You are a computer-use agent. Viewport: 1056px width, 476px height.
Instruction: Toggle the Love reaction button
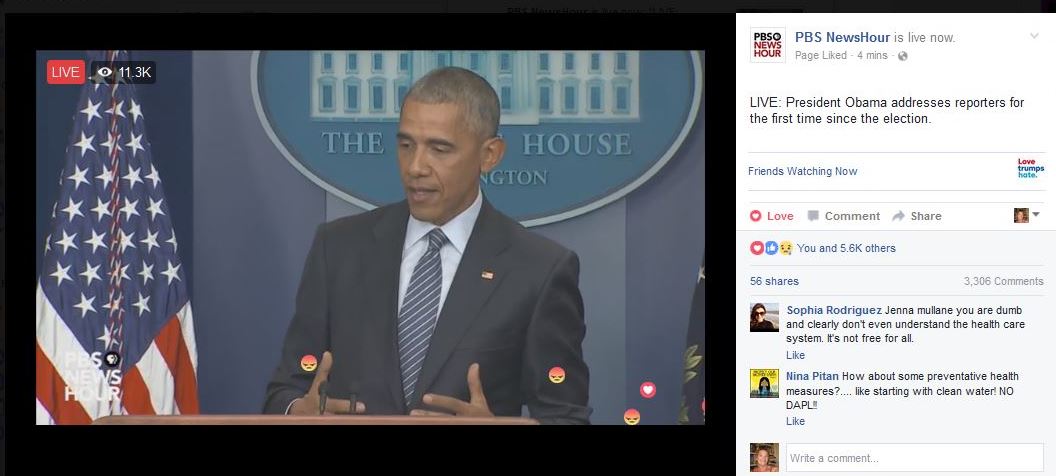[x=772, y=216]
